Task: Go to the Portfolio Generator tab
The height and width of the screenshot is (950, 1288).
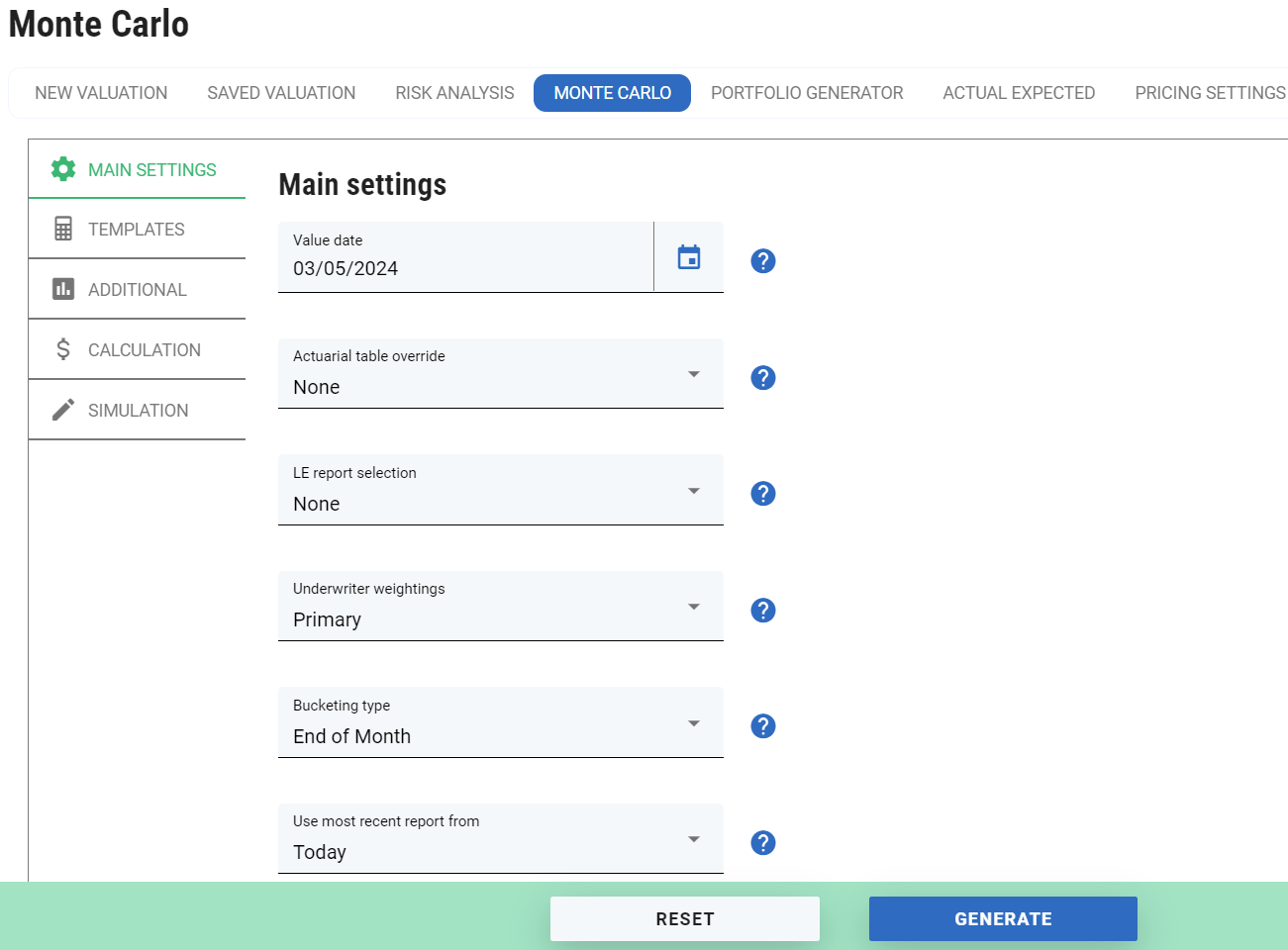Action: pos(806,93)
